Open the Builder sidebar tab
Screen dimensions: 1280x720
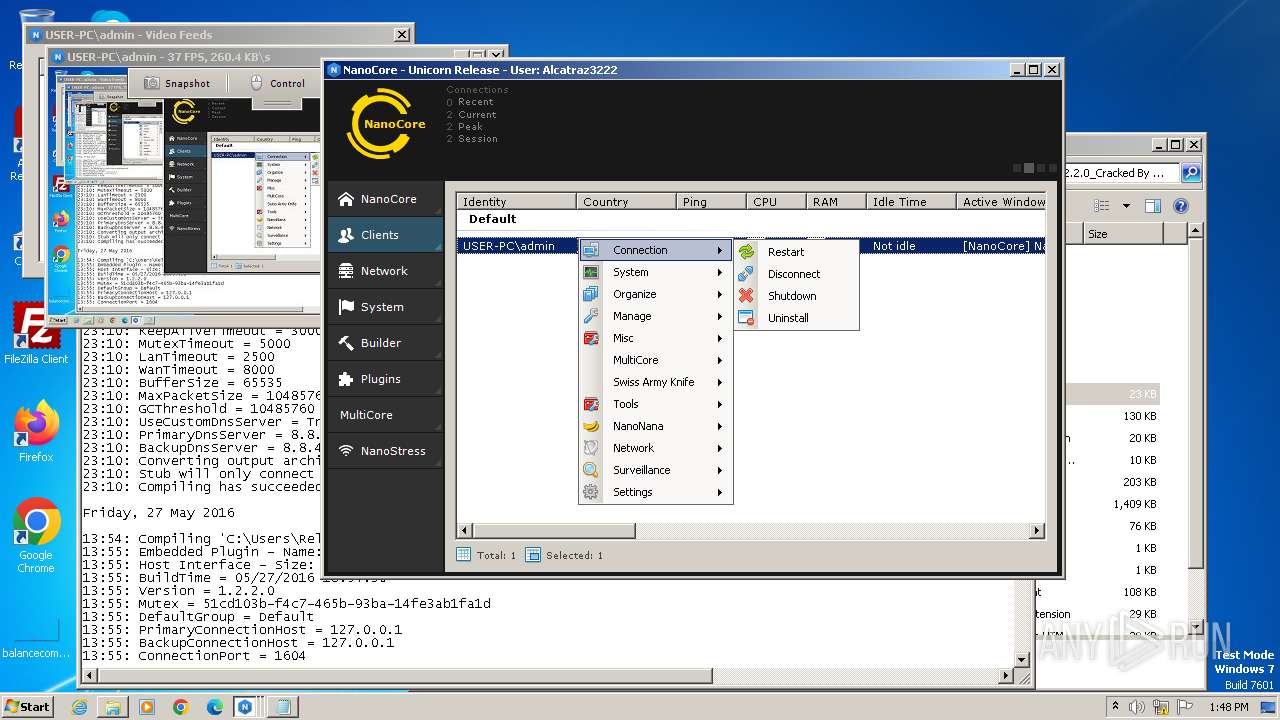[385, 343]
